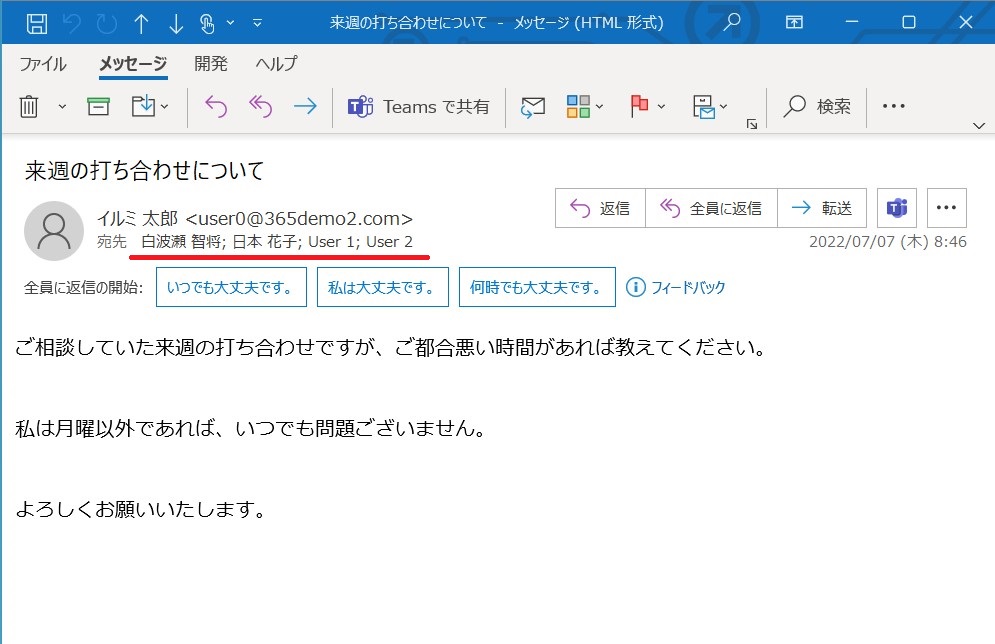Click the Move to folder icon
This screenshot has height=644, width=995.
pyautogui.click(x=143, y=106)
